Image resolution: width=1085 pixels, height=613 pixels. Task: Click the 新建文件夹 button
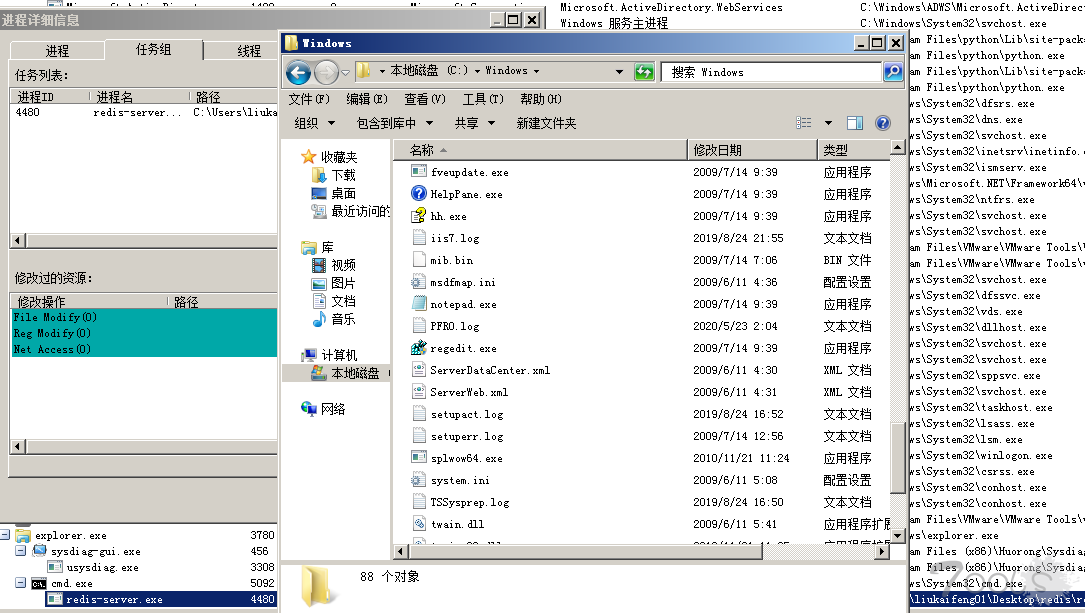tap(546, 123)
